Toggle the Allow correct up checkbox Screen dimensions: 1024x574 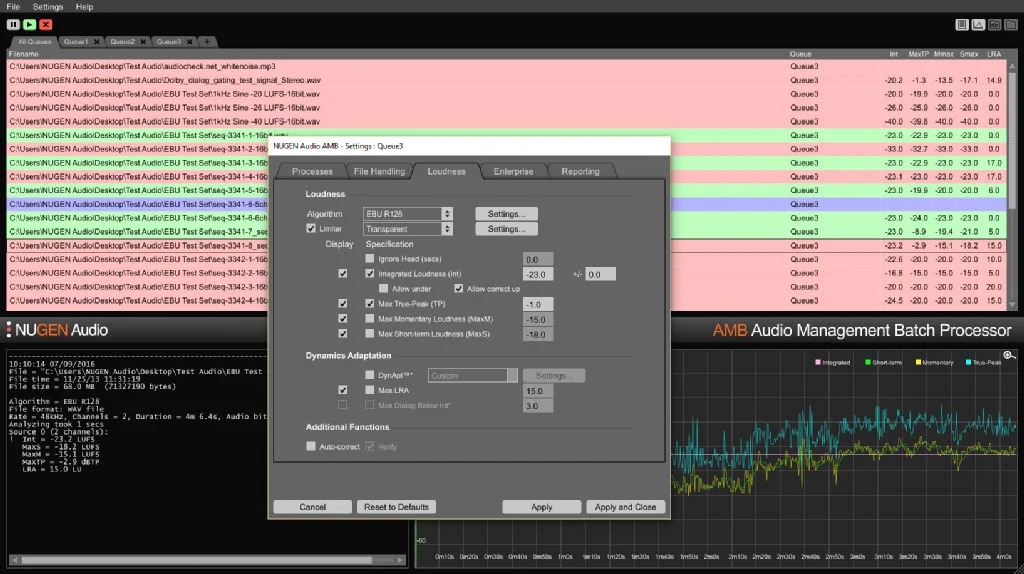coord(458,289)
